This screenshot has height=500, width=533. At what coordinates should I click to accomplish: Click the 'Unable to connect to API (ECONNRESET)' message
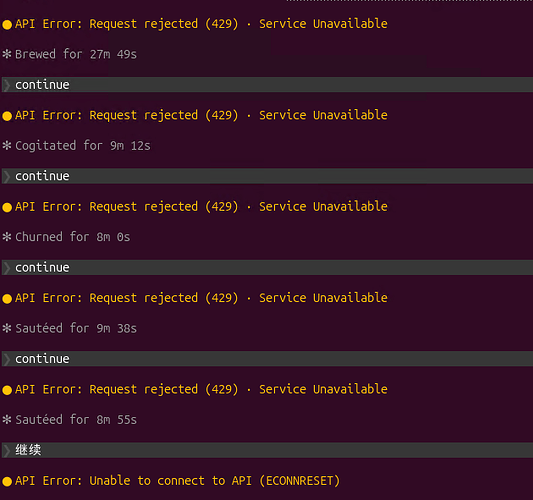[214, 481]
